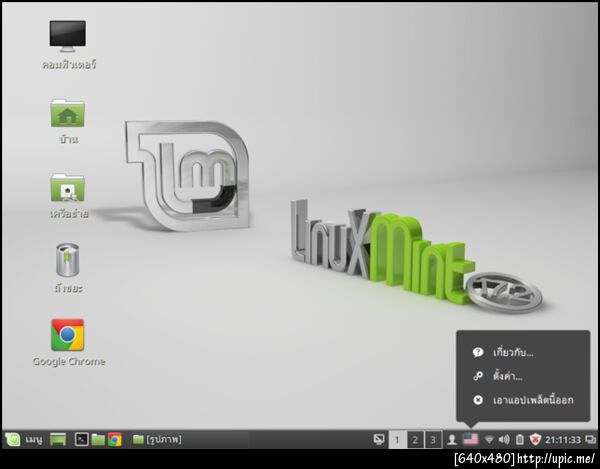This screenshot has width=600, height=469.
Task: Launch Terminal from the panel
Action: point(82,440)
